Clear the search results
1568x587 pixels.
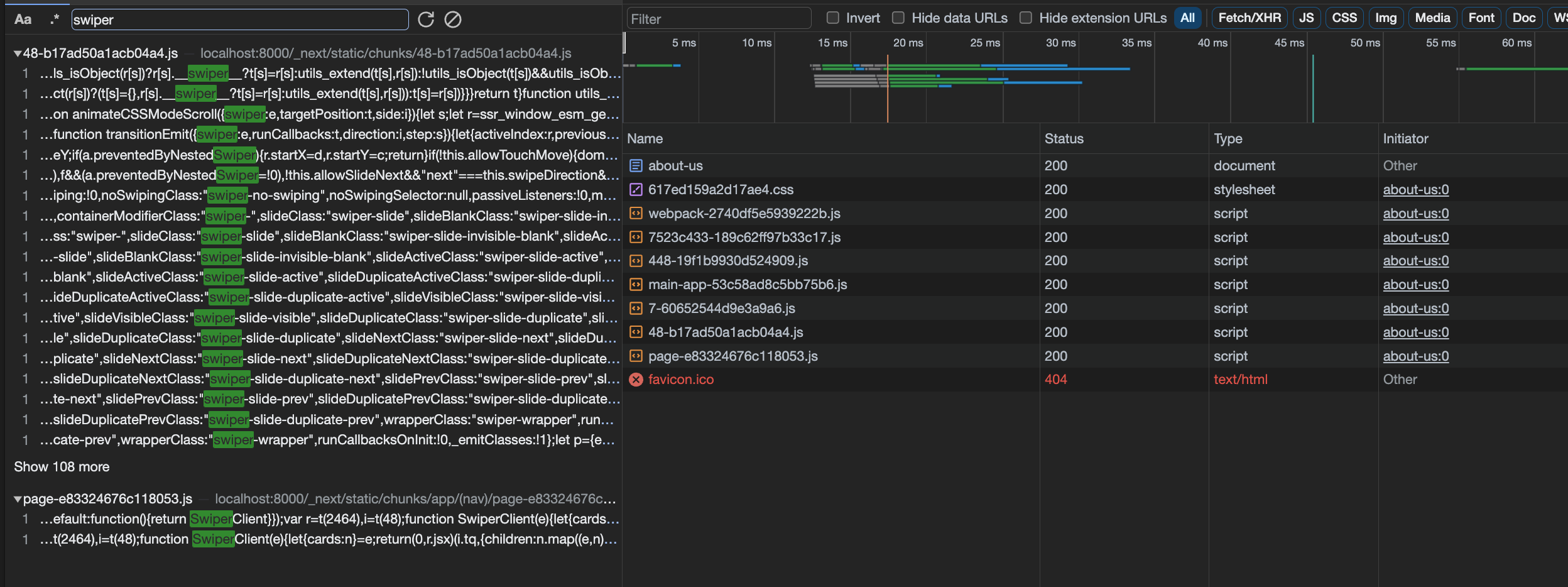453,19
